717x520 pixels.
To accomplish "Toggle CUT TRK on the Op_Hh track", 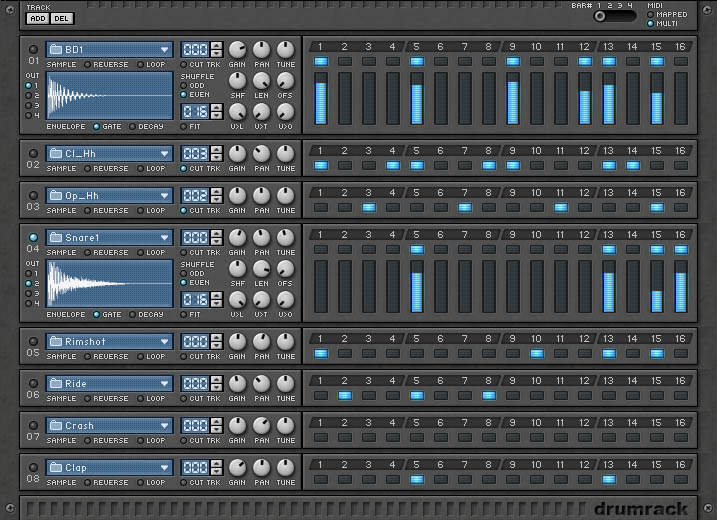I will tap(183, 211).
